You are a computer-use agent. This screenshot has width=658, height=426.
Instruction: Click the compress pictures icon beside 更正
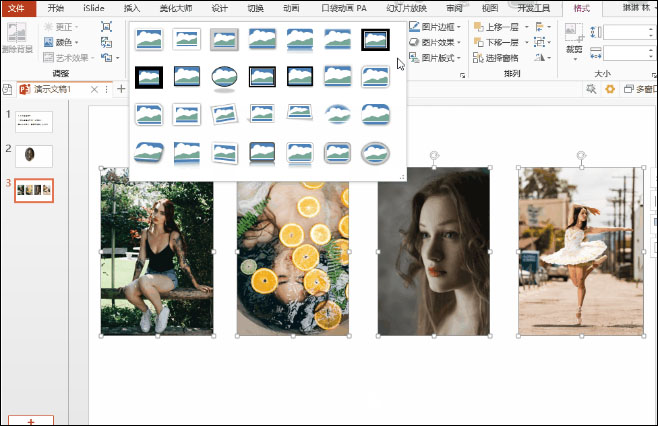(107, 27)
